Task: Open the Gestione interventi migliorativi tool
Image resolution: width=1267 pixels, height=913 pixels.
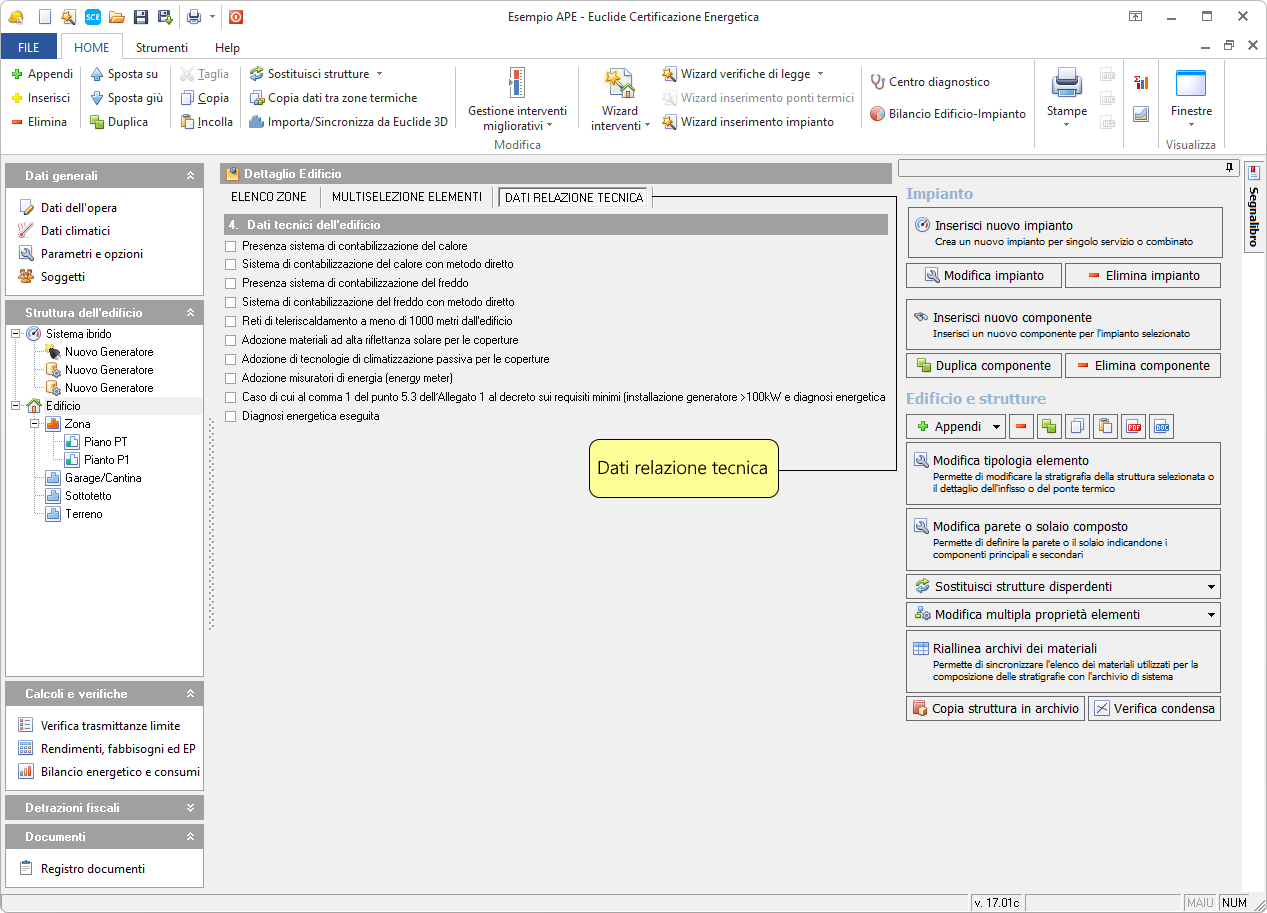Action: (x=517, y=100)
